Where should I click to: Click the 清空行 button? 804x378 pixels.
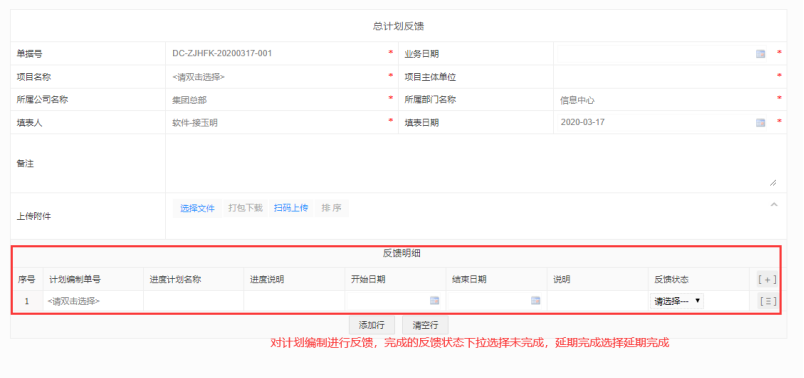coord(425,325)
